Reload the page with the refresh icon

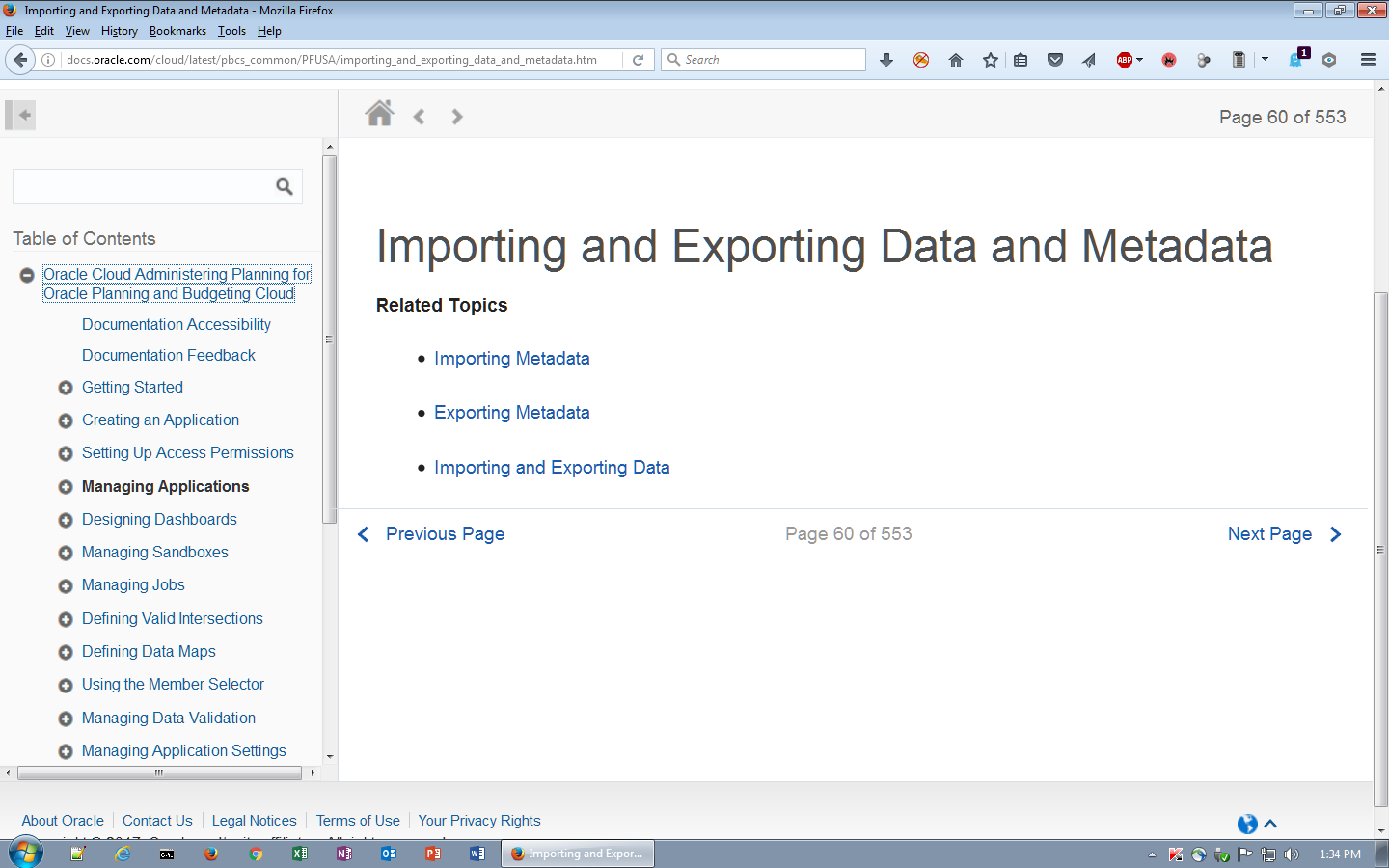638,60
